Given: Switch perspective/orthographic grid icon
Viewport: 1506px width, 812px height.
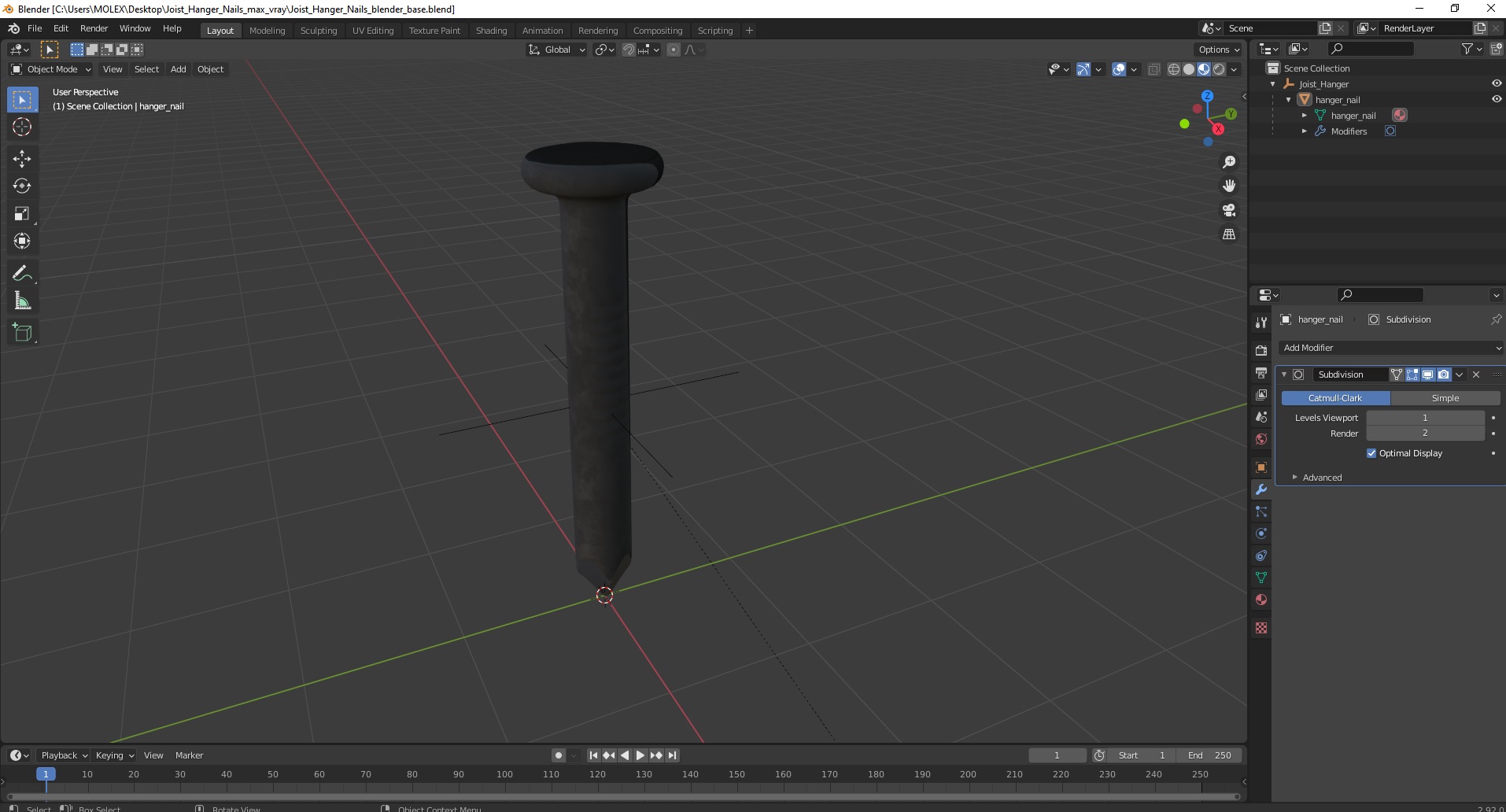Looking at the screenshot, I should 1228,234.
